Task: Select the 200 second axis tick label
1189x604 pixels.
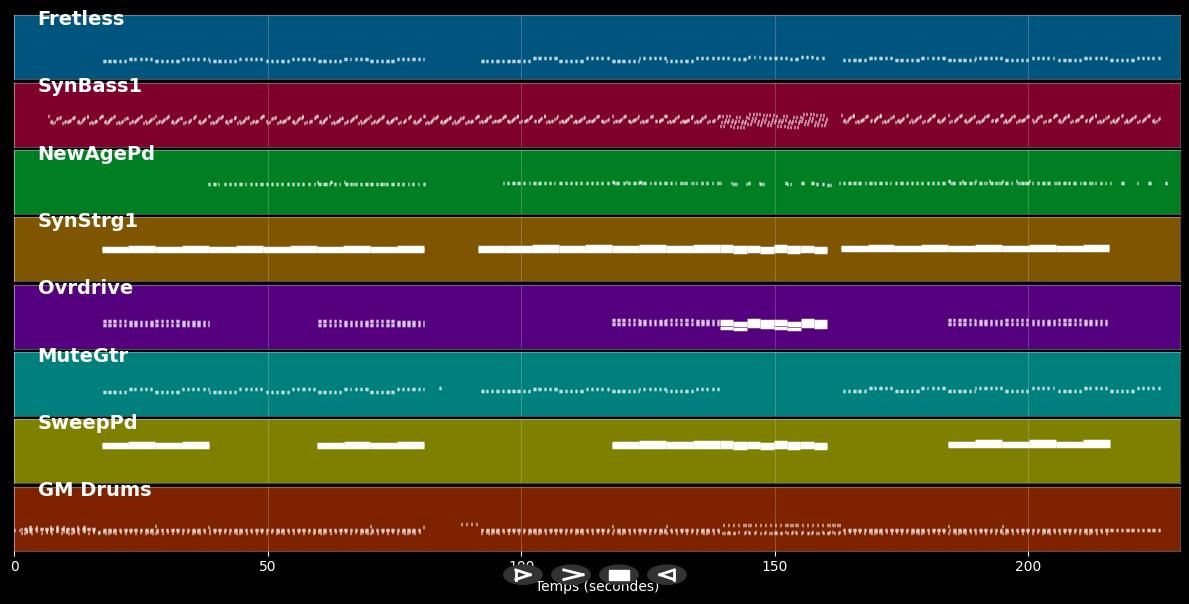Action: pyautogui.click(x=1028, y=567)
